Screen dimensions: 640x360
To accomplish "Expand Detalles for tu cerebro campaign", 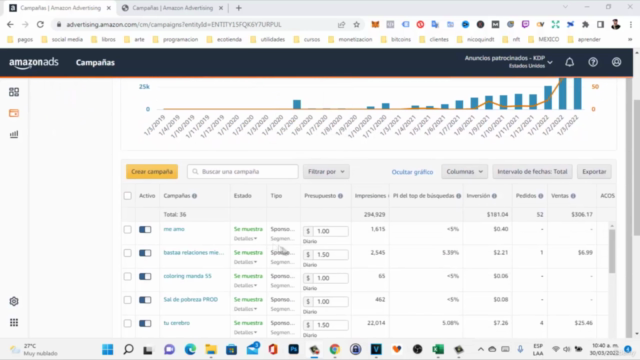I will 245,332.
